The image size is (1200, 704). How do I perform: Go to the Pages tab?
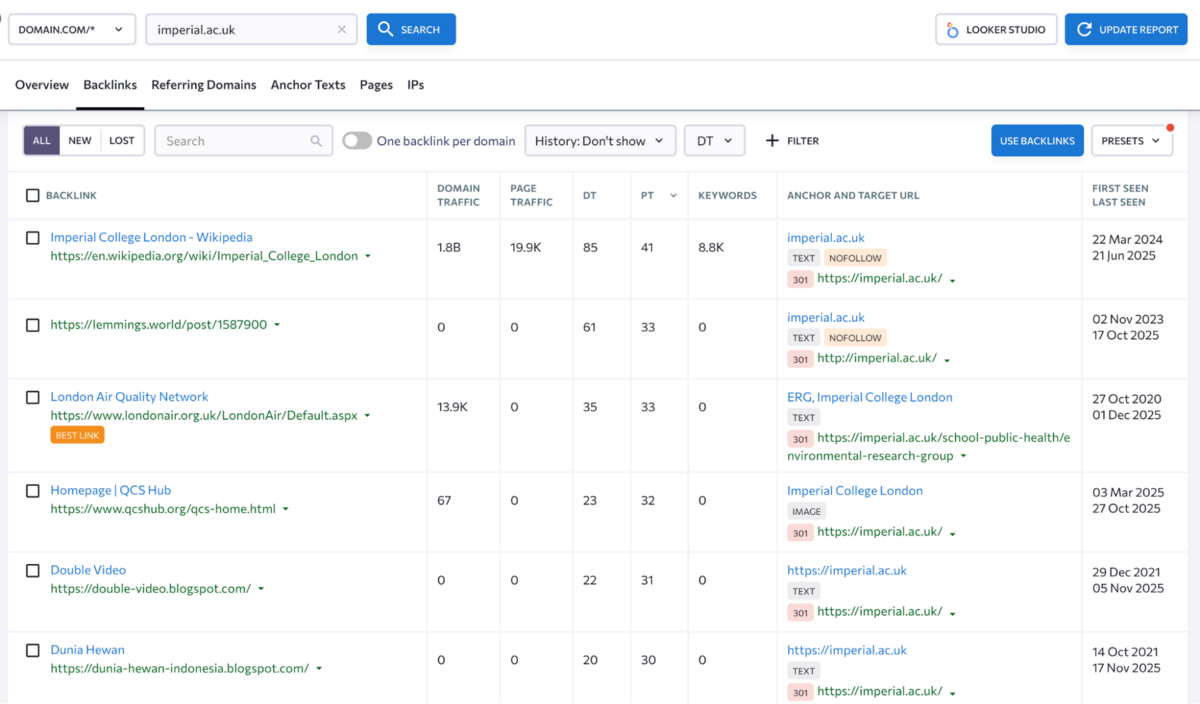(x=376, y=85)
